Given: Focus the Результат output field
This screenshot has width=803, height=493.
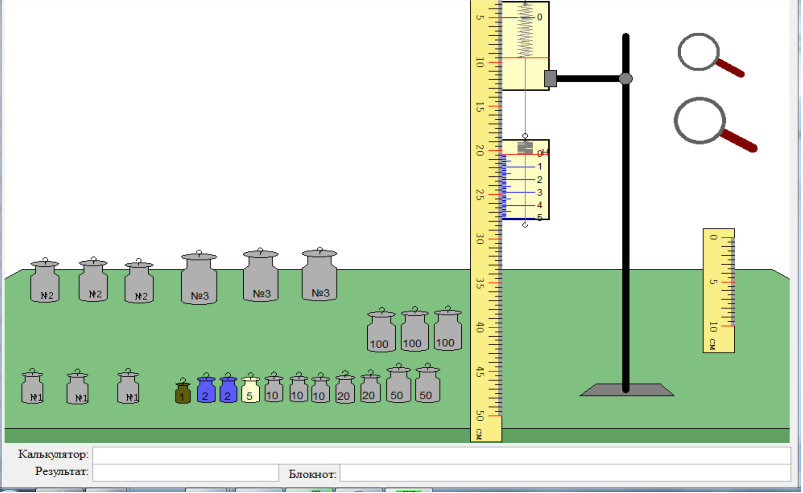Looking at the screenshot, I should tap(185, 473).
